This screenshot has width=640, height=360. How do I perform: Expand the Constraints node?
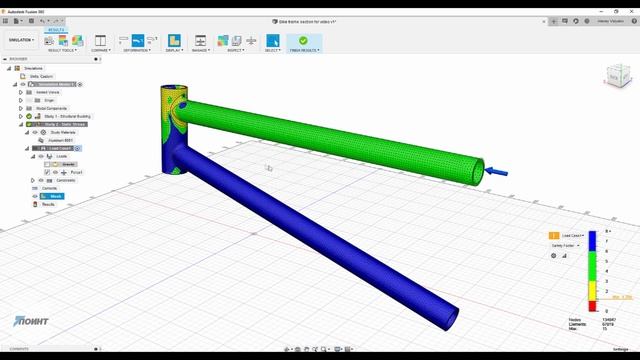[x=33, y=180]
